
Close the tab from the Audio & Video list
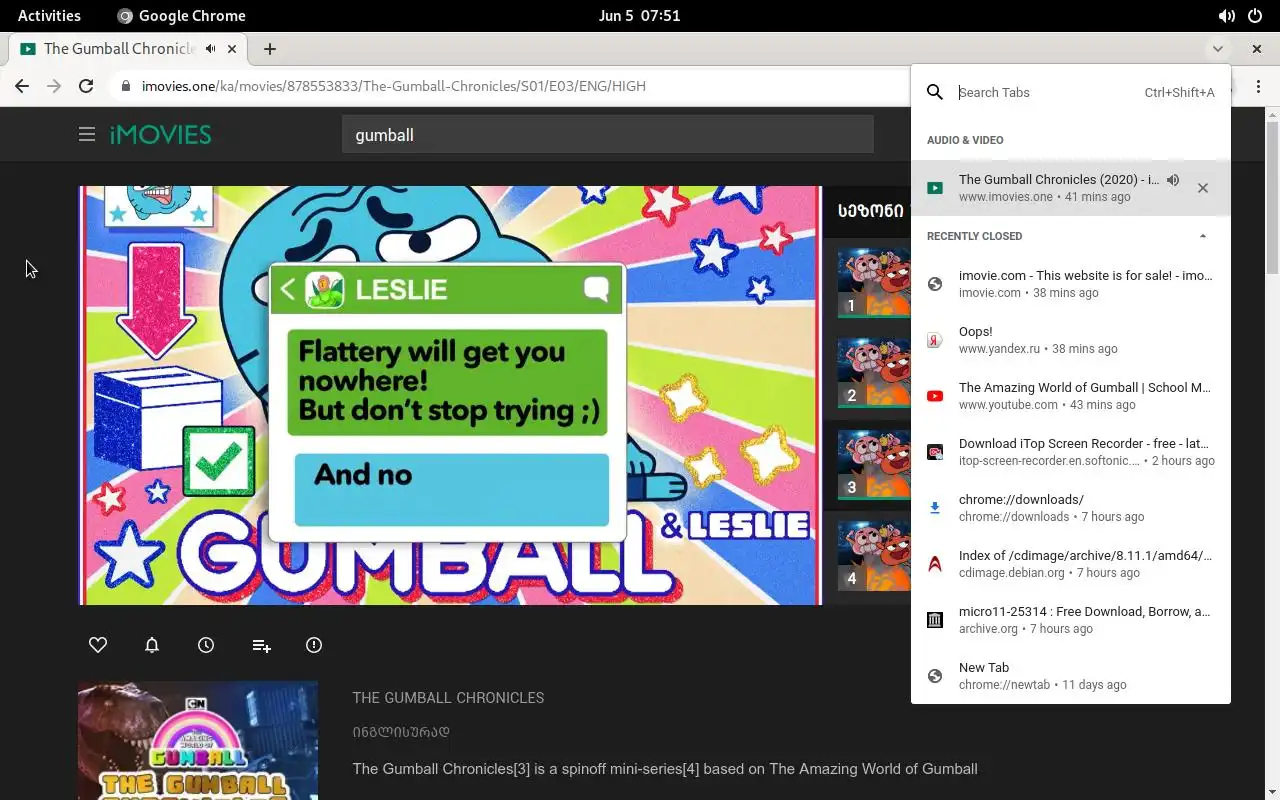(x=1203, y=188)
